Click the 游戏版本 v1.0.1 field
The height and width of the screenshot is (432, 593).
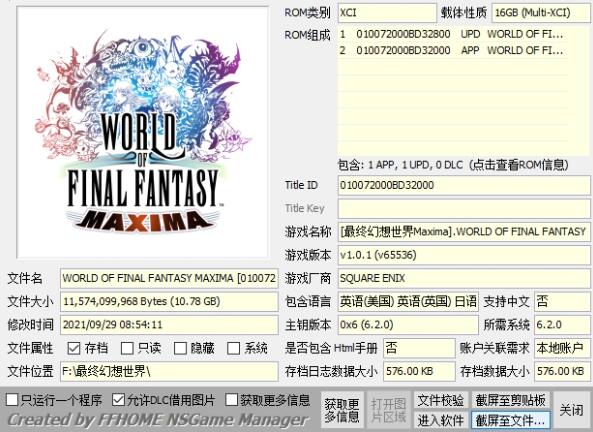(x=464, y=255)
